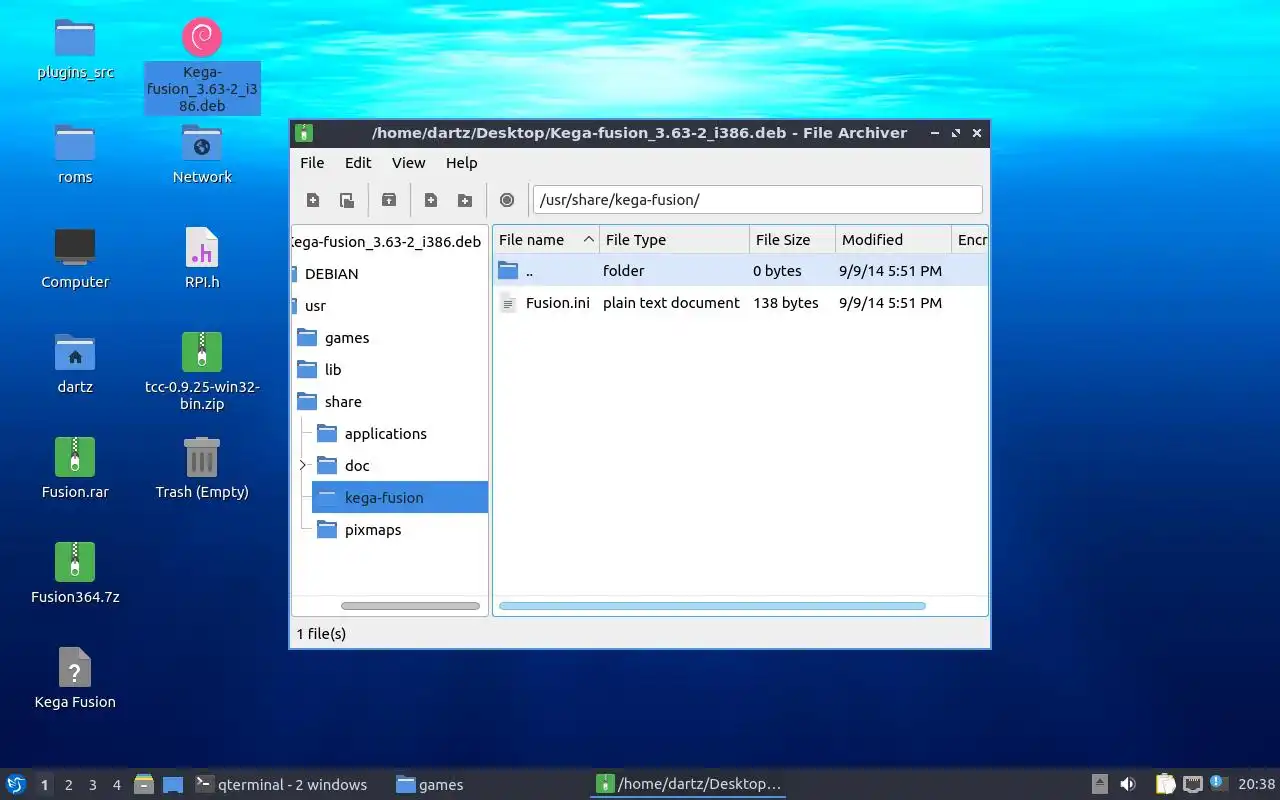Select the Fusion.ini file row
Image resolution: width=1280 pixels, height=800 pixels.
tap(740, 303)
